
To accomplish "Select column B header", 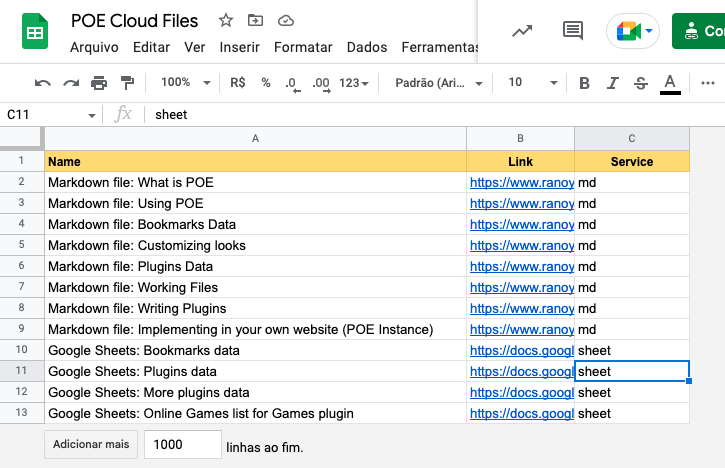I will pos(520,138).
